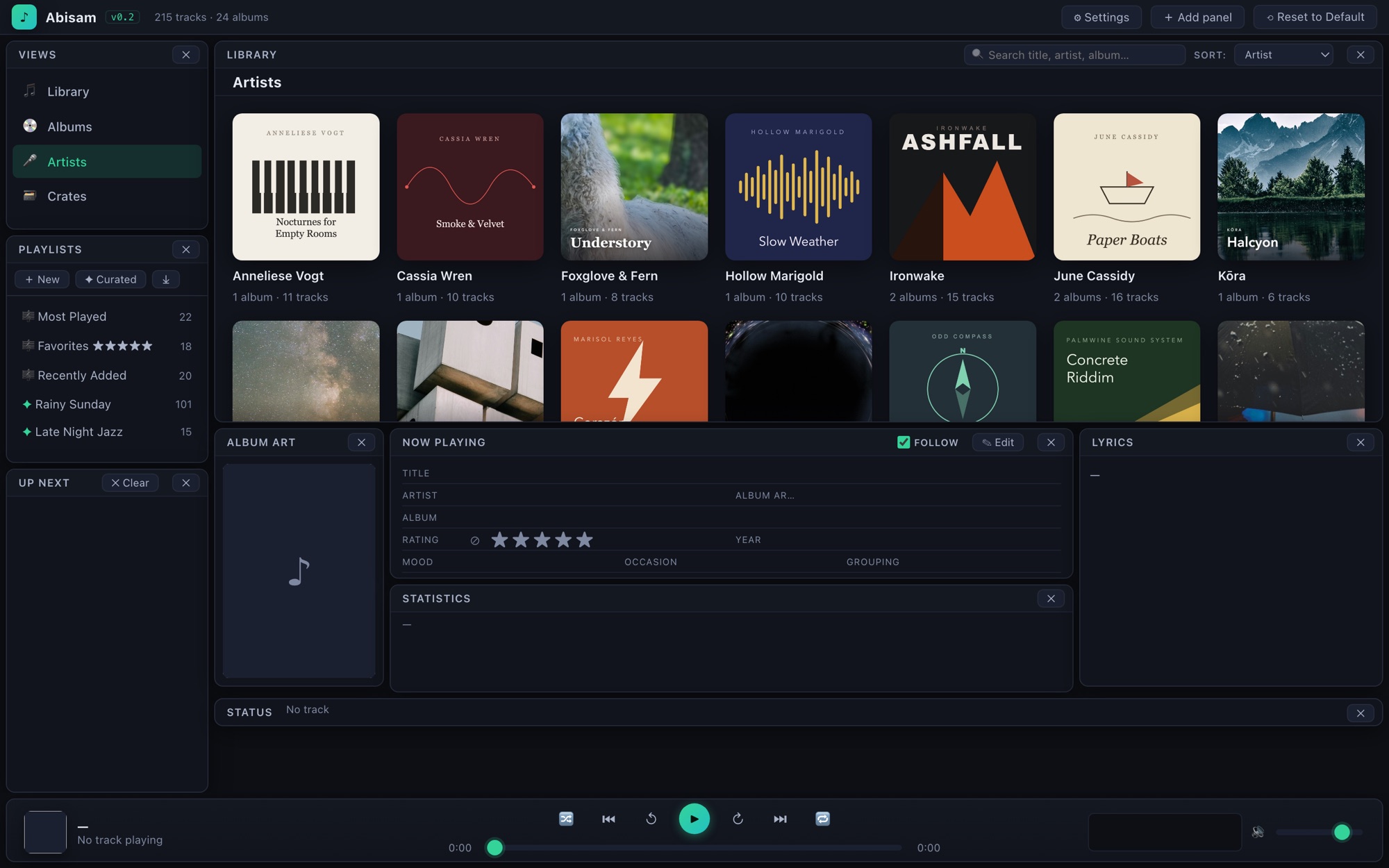
Task: Uncheck the Follow checkbox
Action: coord(904,442)
